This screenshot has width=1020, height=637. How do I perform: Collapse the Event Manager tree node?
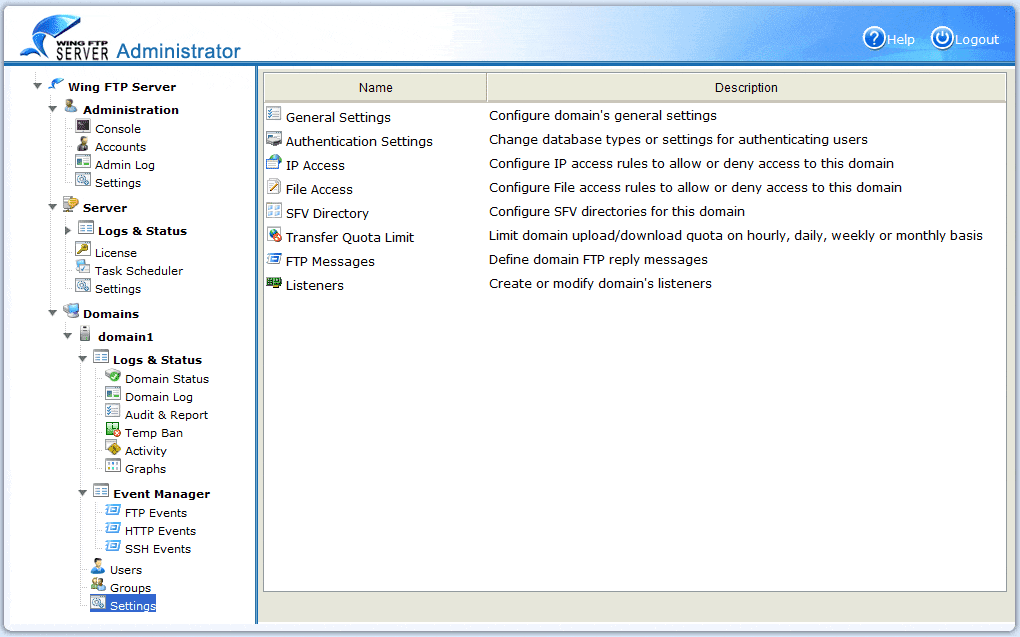(x=83, y=493)
